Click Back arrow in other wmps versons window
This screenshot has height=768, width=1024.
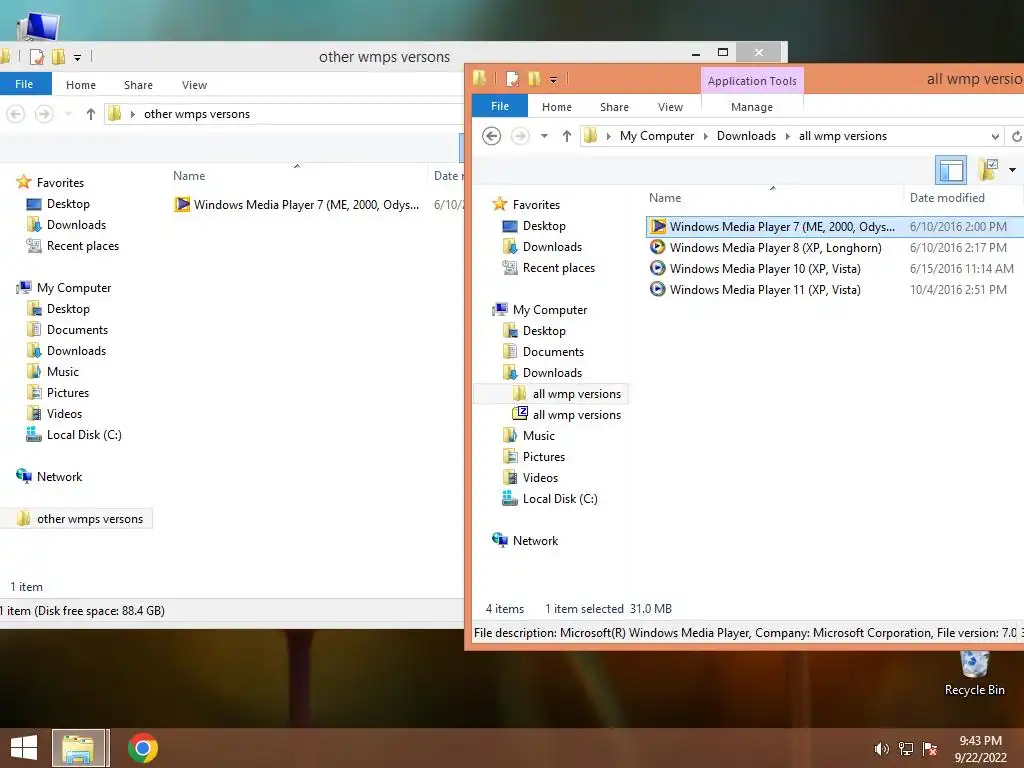pyautogui.click(x=16, y=114)
